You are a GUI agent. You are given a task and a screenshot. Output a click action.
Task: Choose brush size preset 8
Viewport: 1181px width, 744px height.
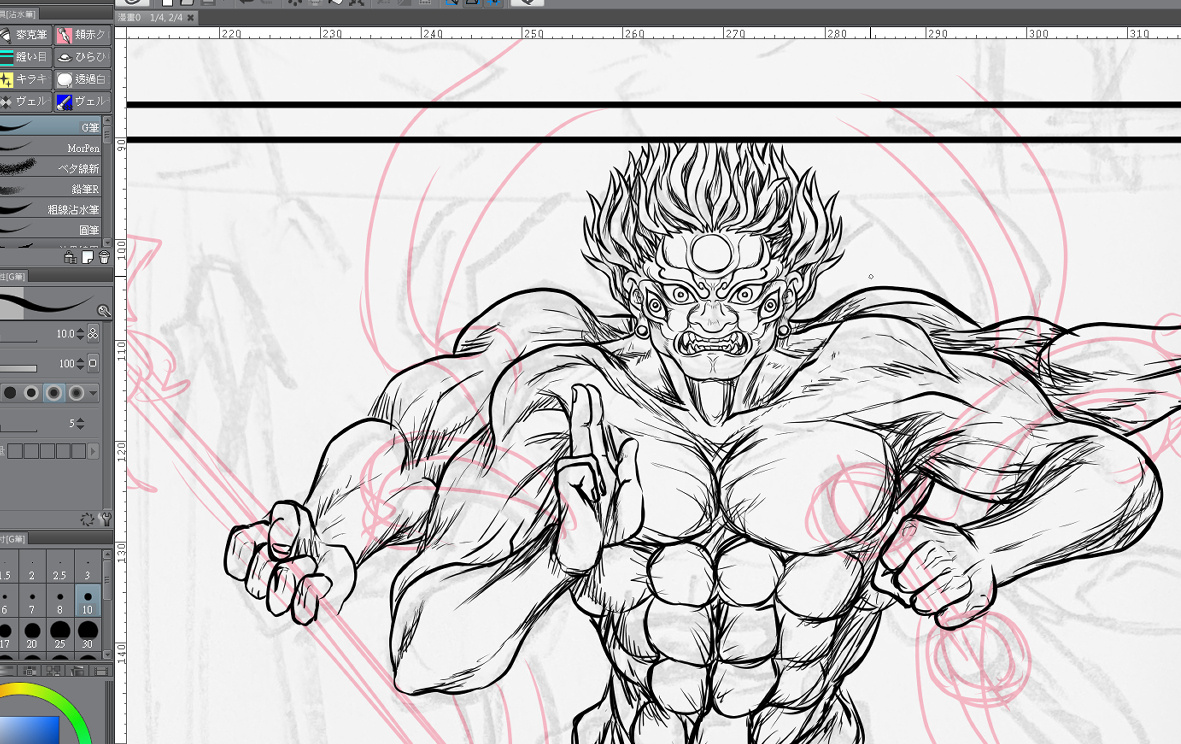60,602
